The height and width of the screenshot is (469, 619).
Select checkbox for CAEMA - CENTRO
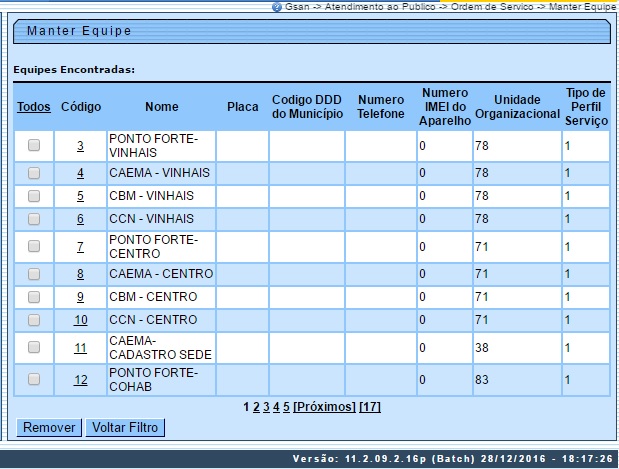[34, 274]
